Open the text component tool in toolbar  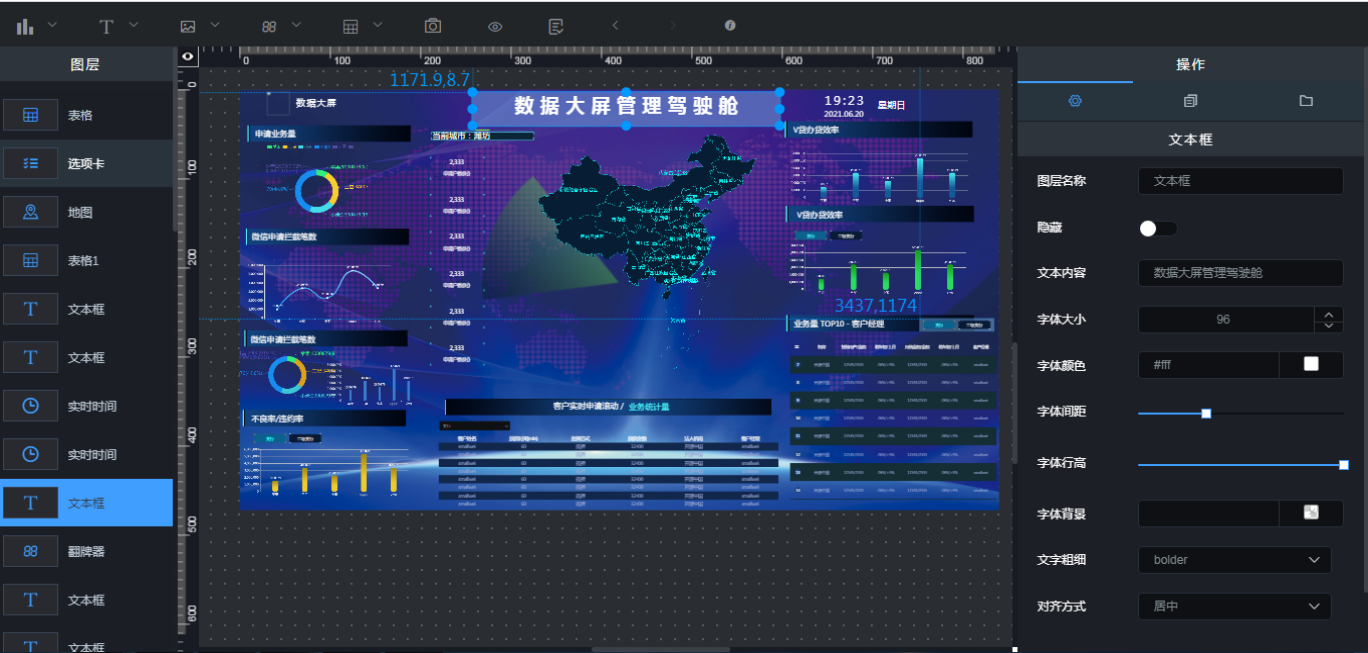106,26
